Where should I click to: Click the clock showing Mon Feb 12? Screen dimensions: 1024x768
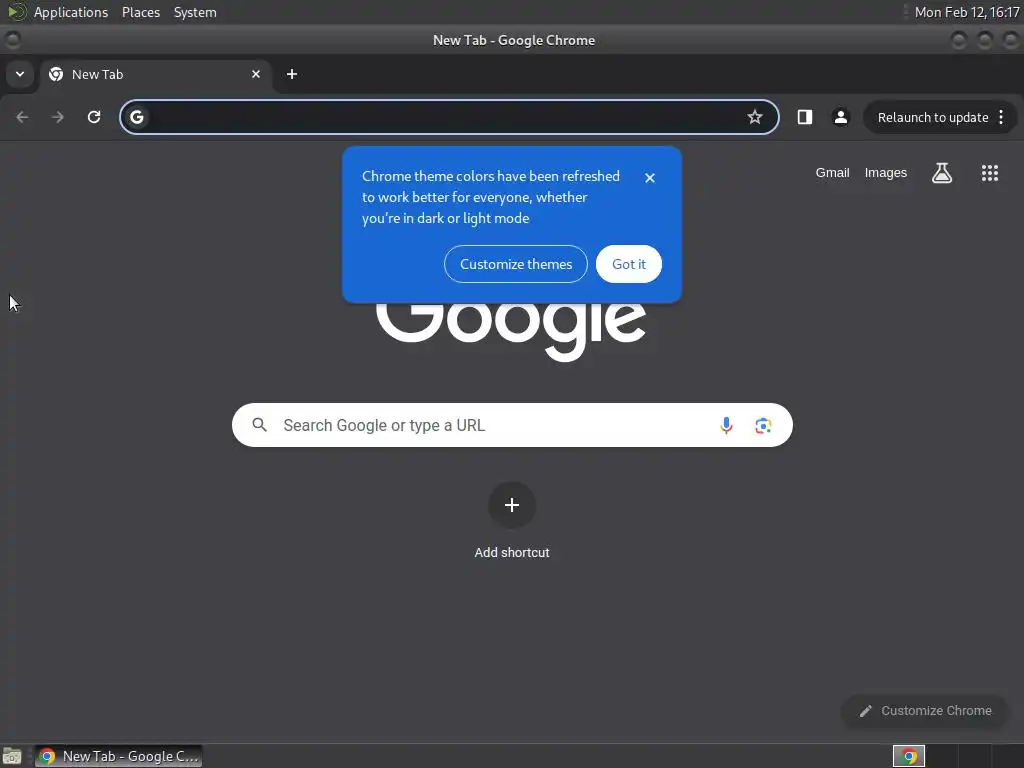[967, 12]
